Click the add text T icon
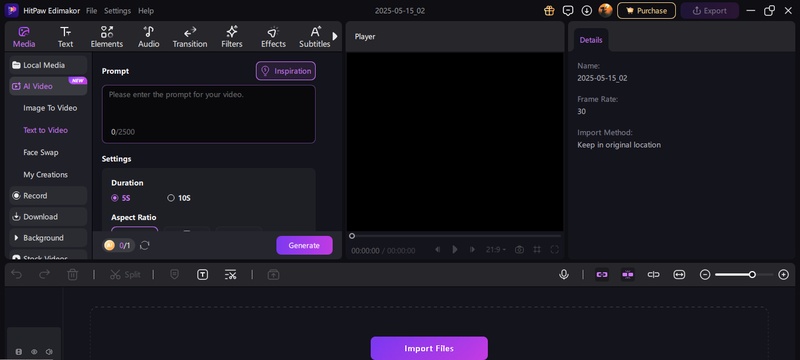Viewport: 800px width, 360px height. point(203,275)
